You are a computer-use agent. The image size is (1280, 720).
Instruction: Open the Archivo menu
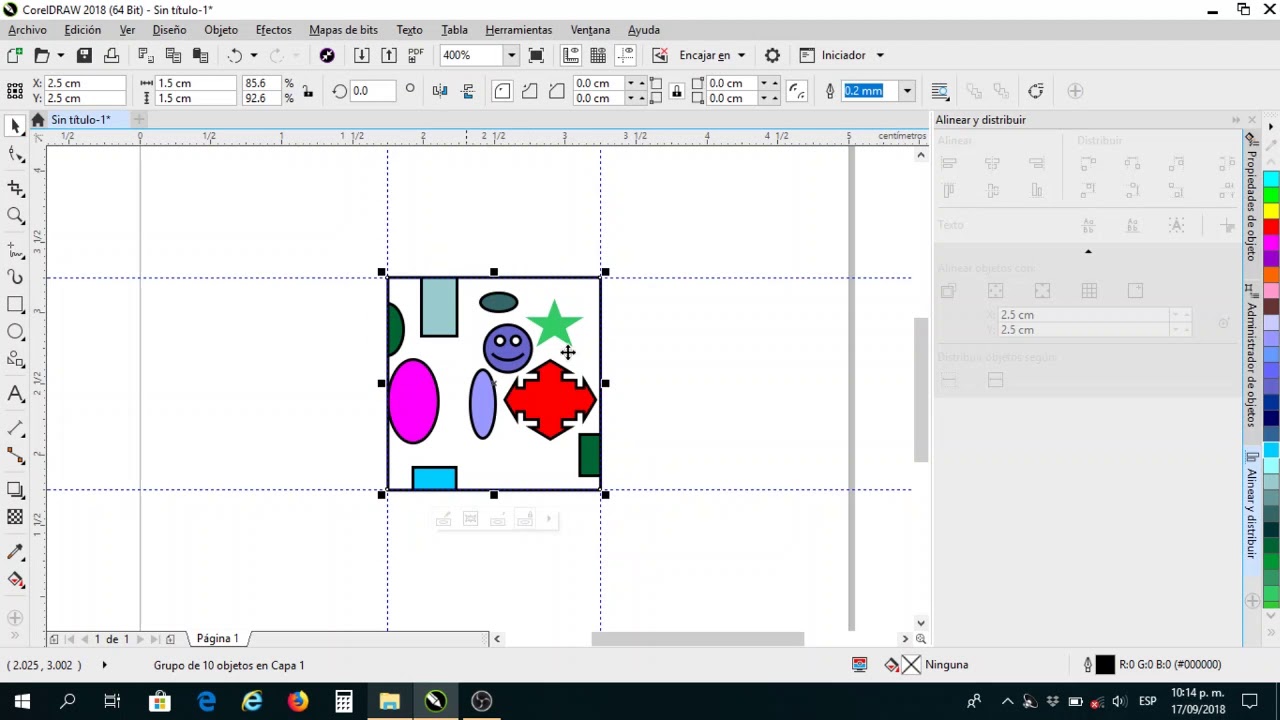point(27,30)
